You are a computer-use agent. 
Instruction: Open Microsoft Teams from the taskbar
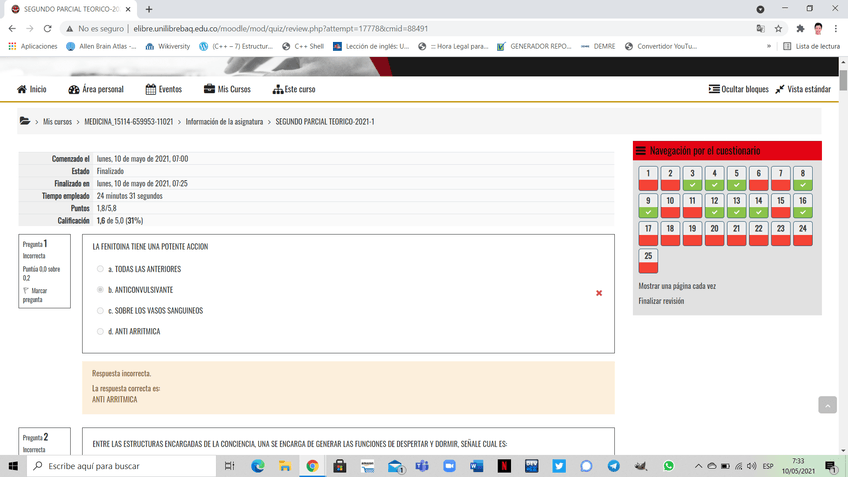pos(422,466)
